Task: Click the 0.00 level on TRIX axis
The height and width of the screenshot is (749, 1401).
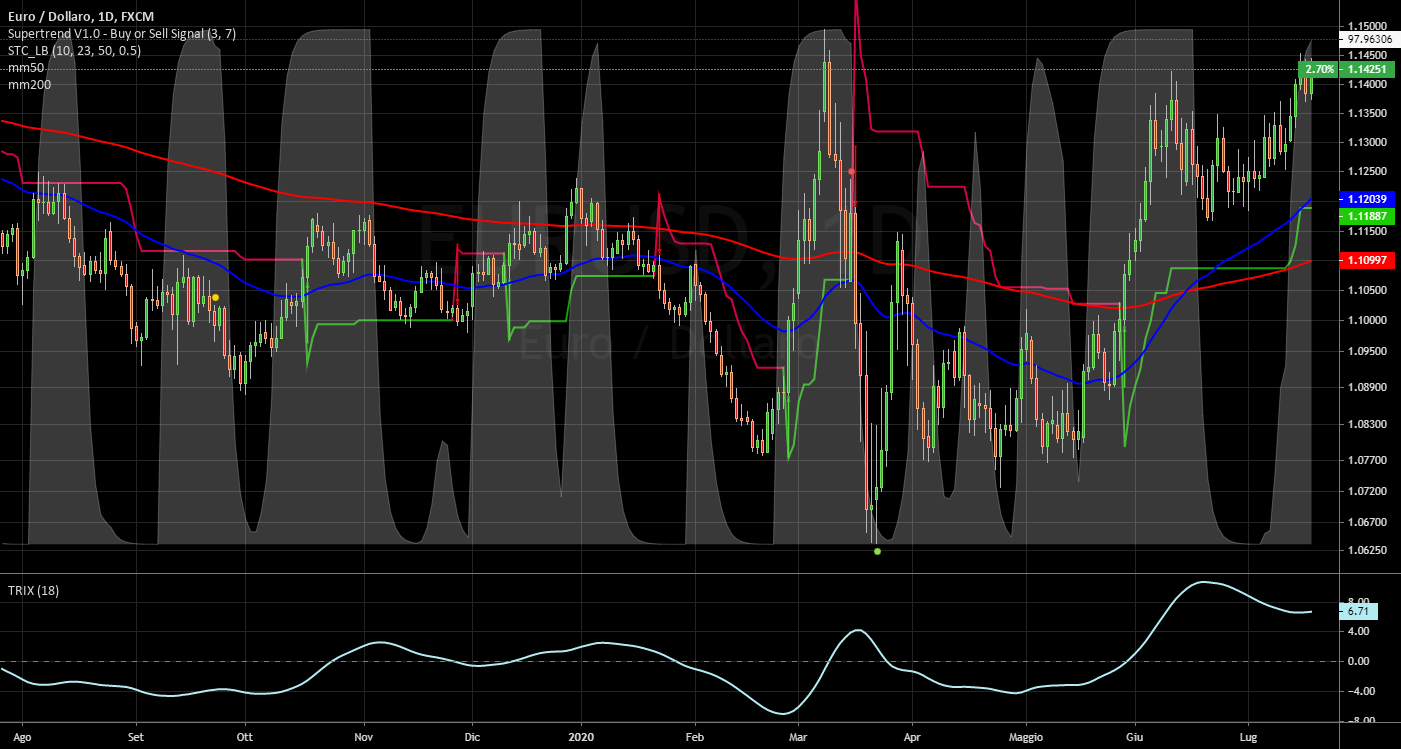Action: (1358, 661)
